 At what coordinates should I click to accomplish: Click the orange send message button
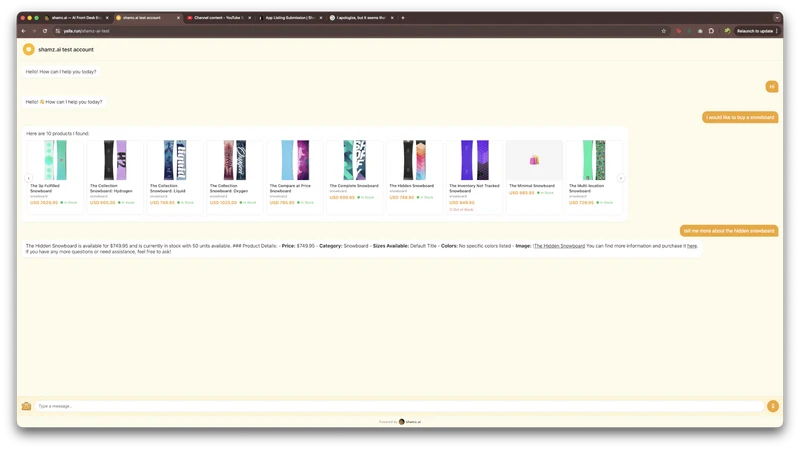click(772, 406)
